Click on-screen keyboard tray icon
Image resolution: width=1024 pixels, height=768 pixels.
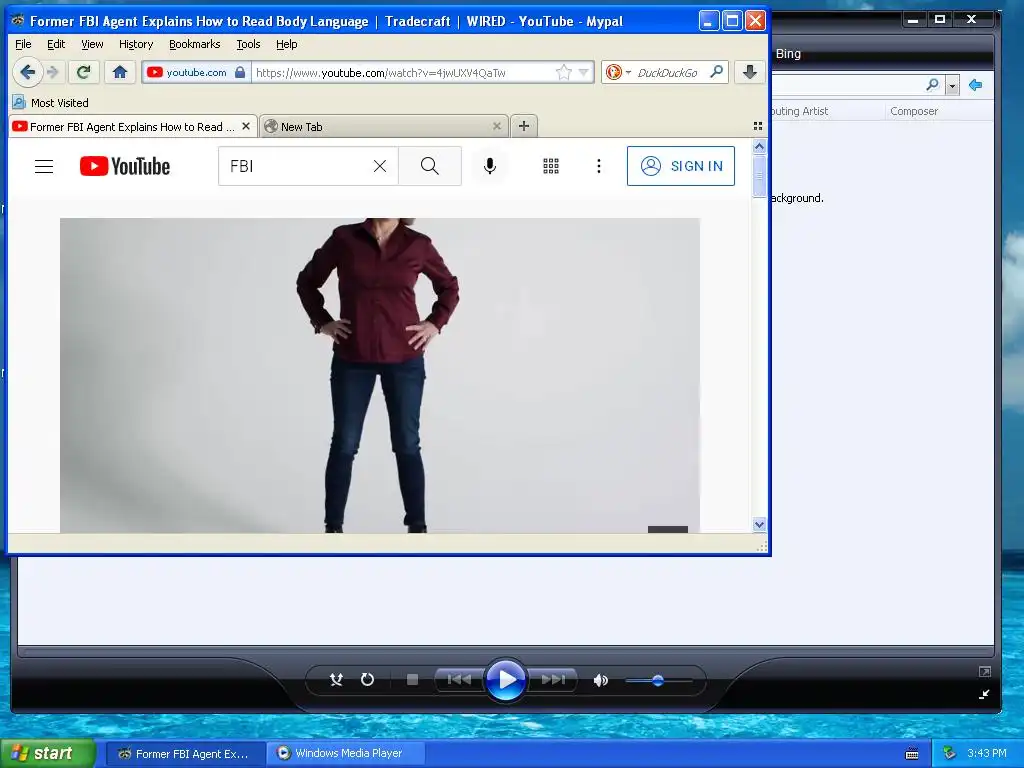click(912, 754)
